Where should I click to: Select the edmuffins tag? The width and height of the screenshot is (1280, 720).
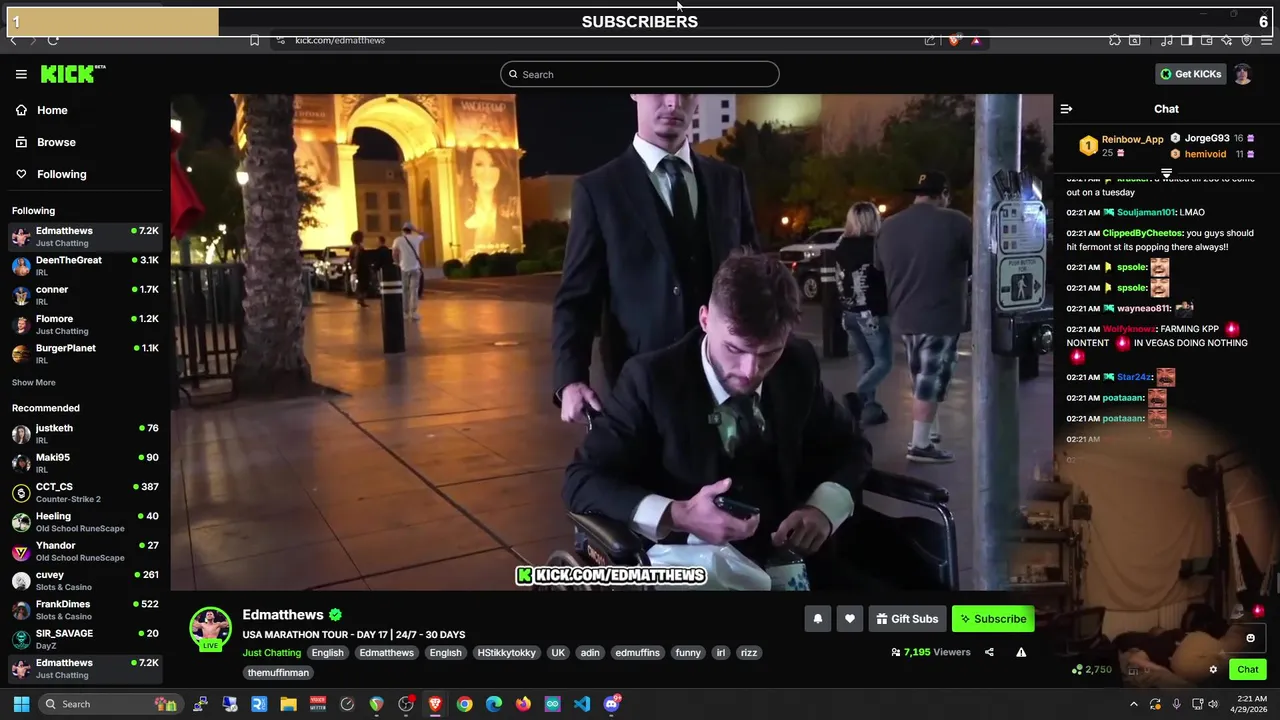coord(637,652)
